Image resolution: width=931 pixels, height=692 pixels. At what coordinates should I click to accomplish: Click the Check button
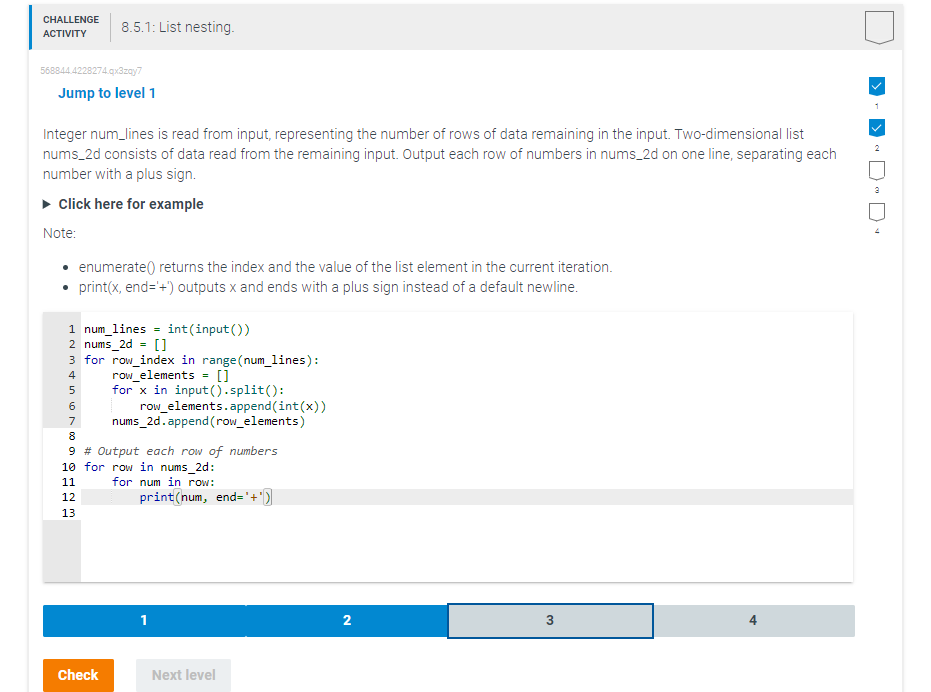pyautogui.click(x=78, y=675)
